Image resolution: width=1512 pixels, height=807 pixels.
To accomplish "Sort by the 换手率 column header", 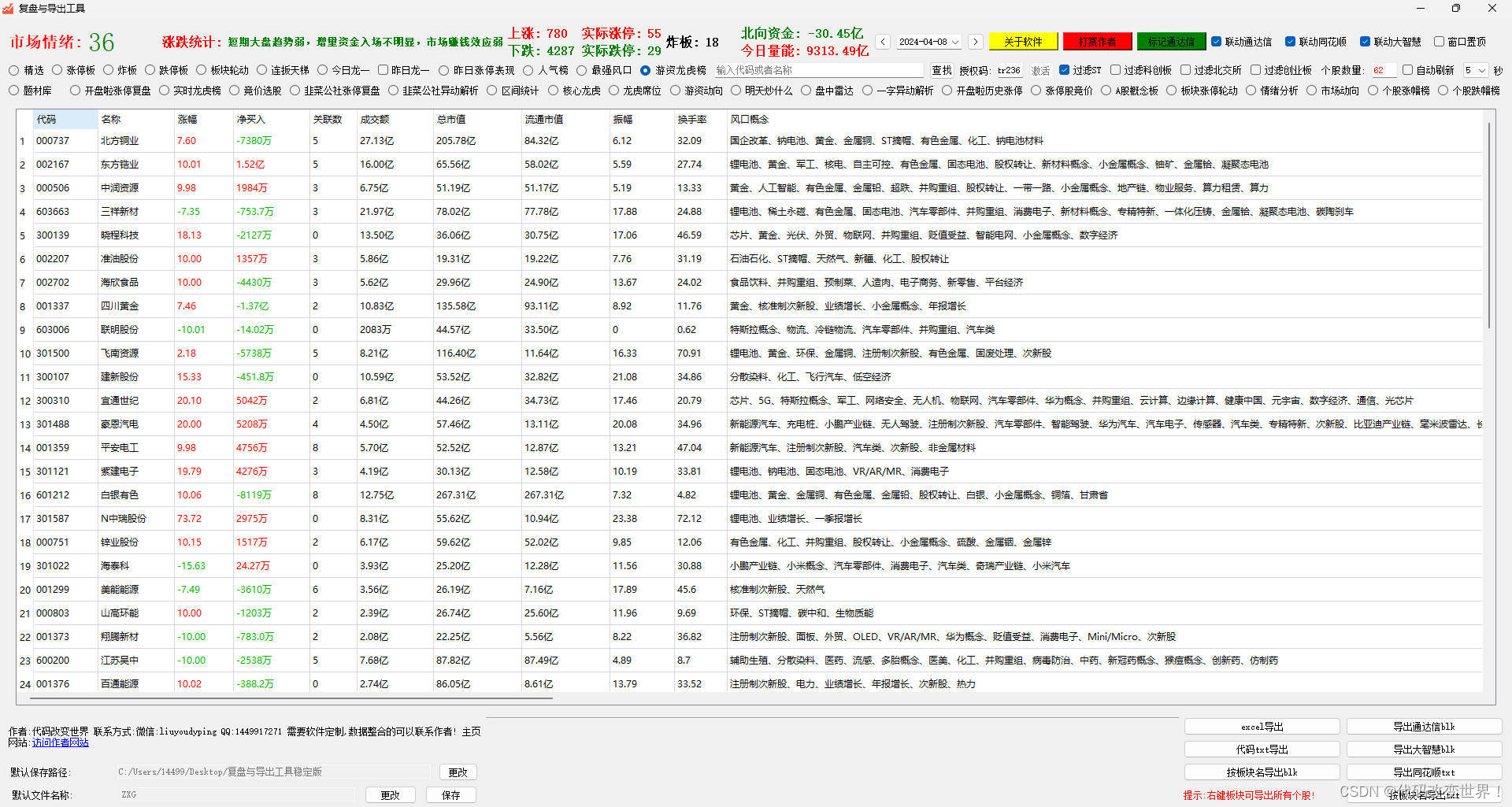I will tap(700, 119).
